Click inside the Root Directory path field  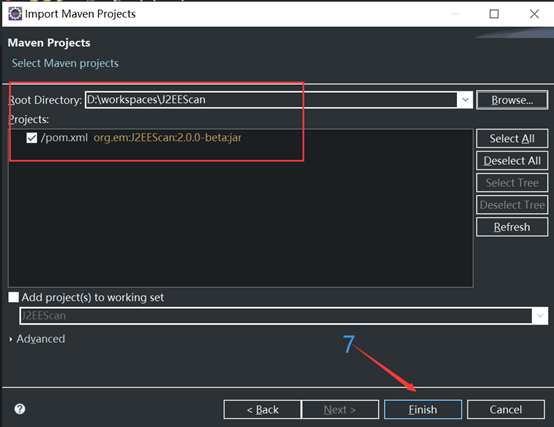pos(271,100)
